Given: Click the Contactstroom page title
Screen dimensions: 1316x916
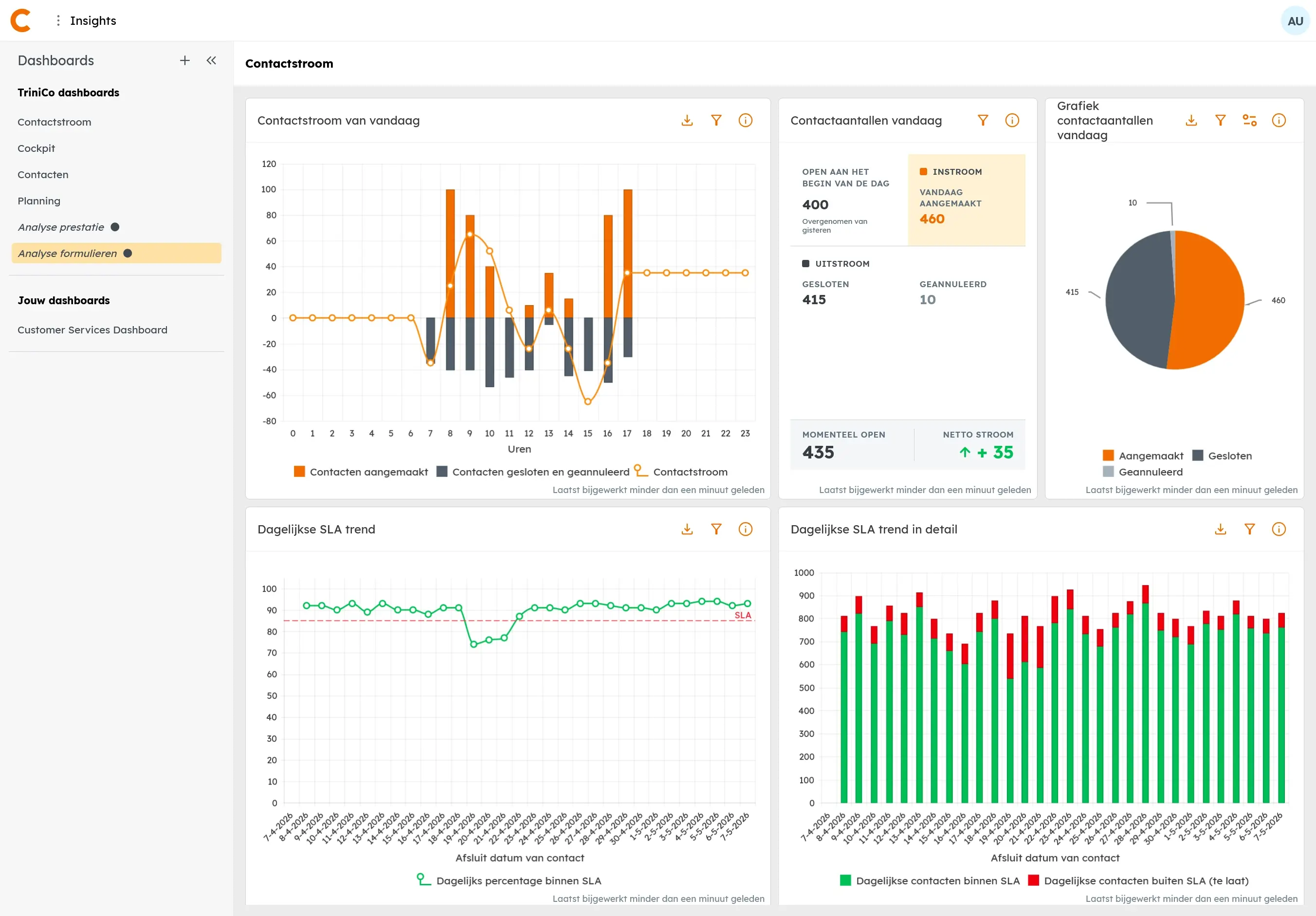Looking at the screenshot, I should click(x=289, y=64).
